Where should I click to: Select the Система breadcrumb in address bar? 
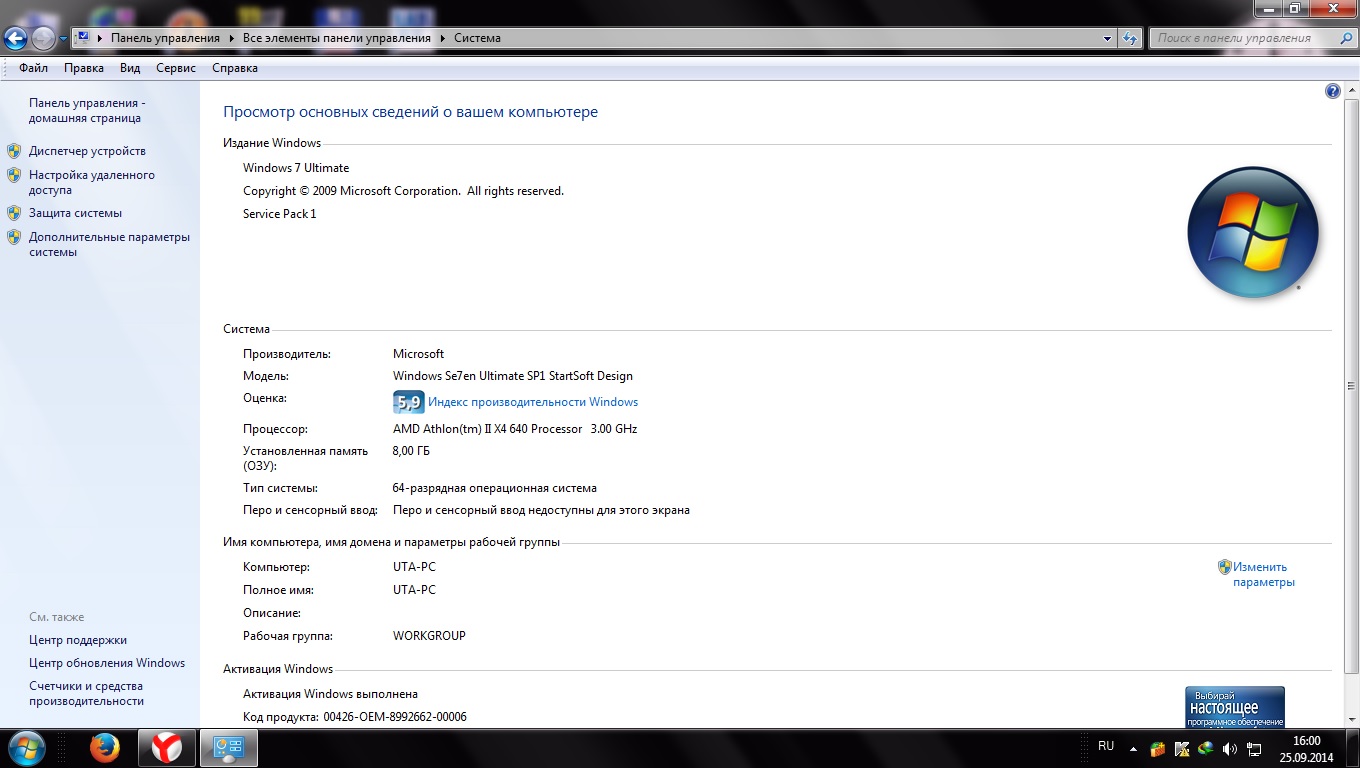coord(477,38)
